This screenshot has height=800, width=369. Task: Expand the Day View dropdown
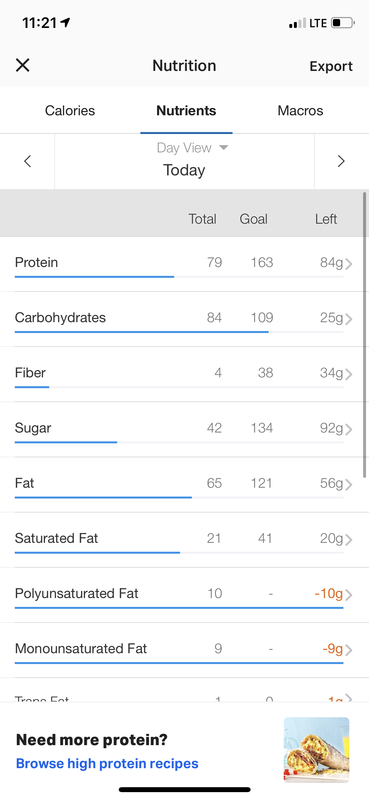click(192, 148)
